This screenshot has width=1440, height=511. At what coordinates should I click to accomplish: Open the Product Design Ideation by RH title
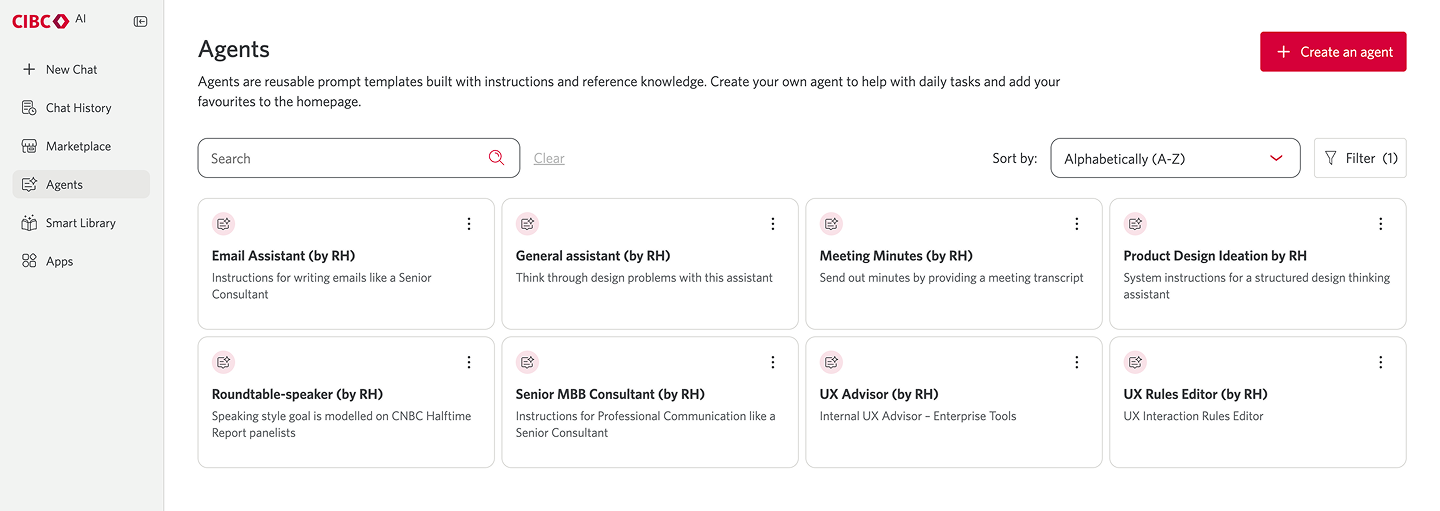point(1215,256)
